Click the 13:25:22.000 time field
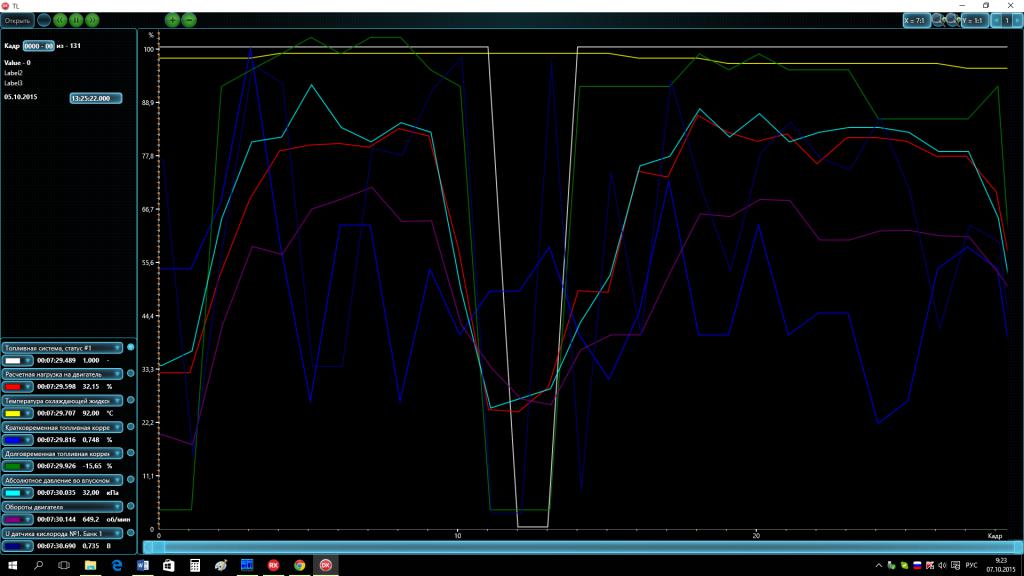Screen dimensions: 1024x576 pos(96,98)
